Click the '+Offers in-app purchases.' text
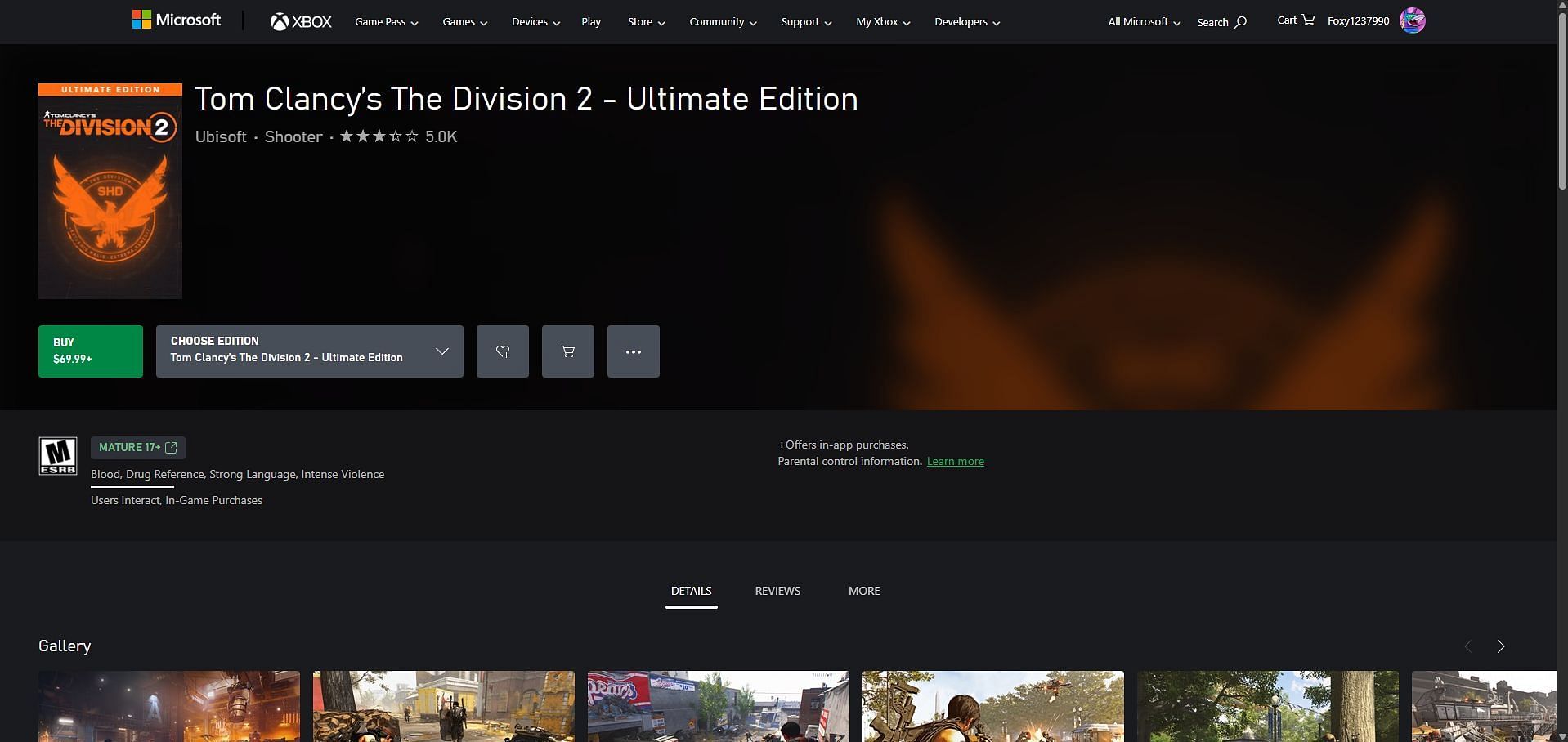This screenshot has width=1568, height=742. [844, 445]
